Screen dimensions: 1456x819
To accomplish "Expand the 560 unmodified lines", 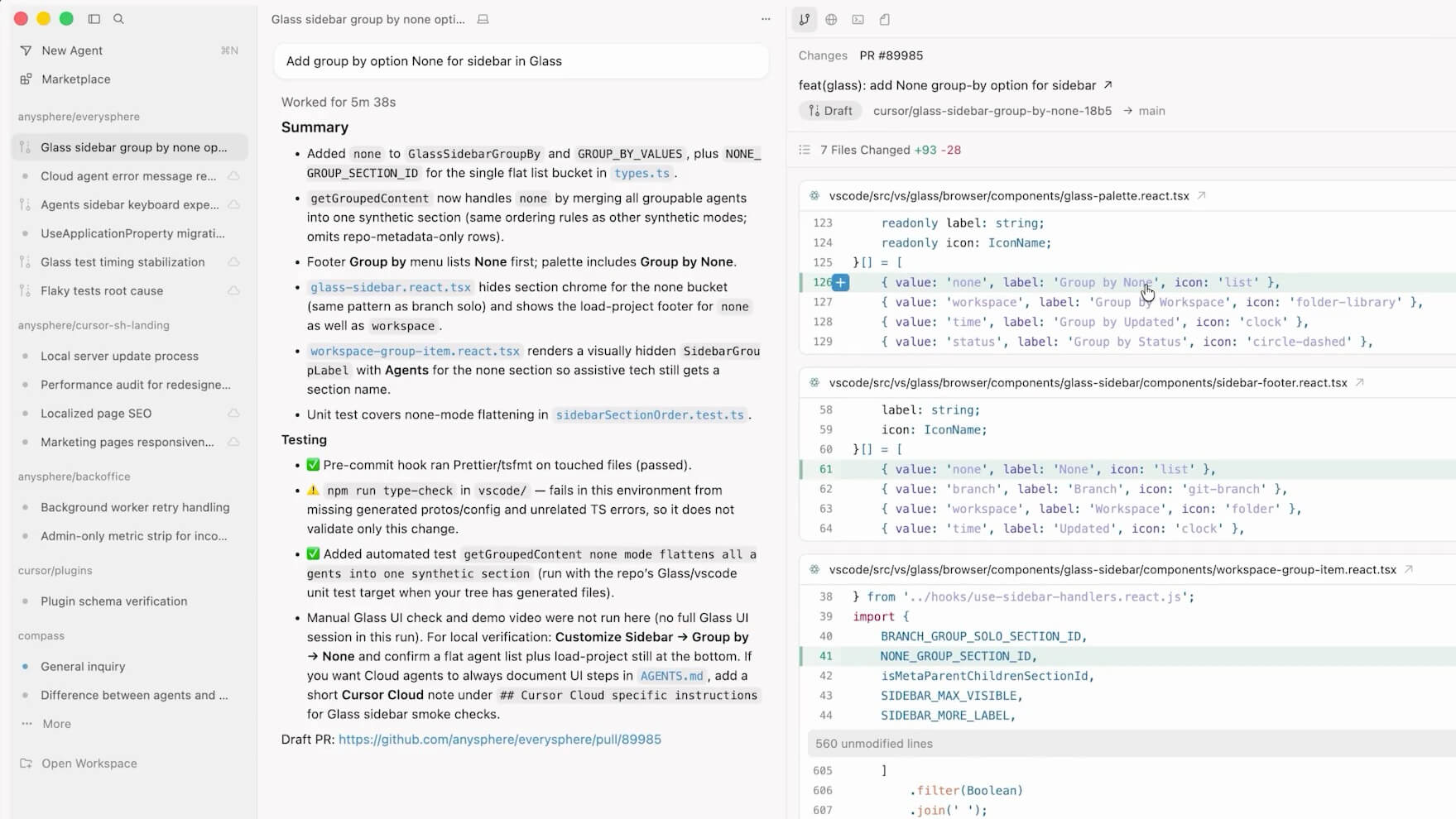I will 873,744.
